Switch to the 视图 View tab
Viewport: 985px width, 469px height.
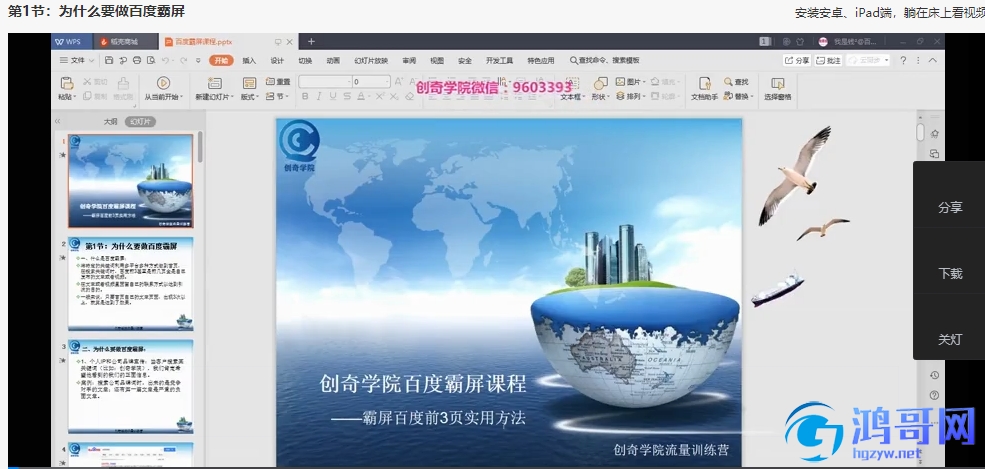(437, 60)
